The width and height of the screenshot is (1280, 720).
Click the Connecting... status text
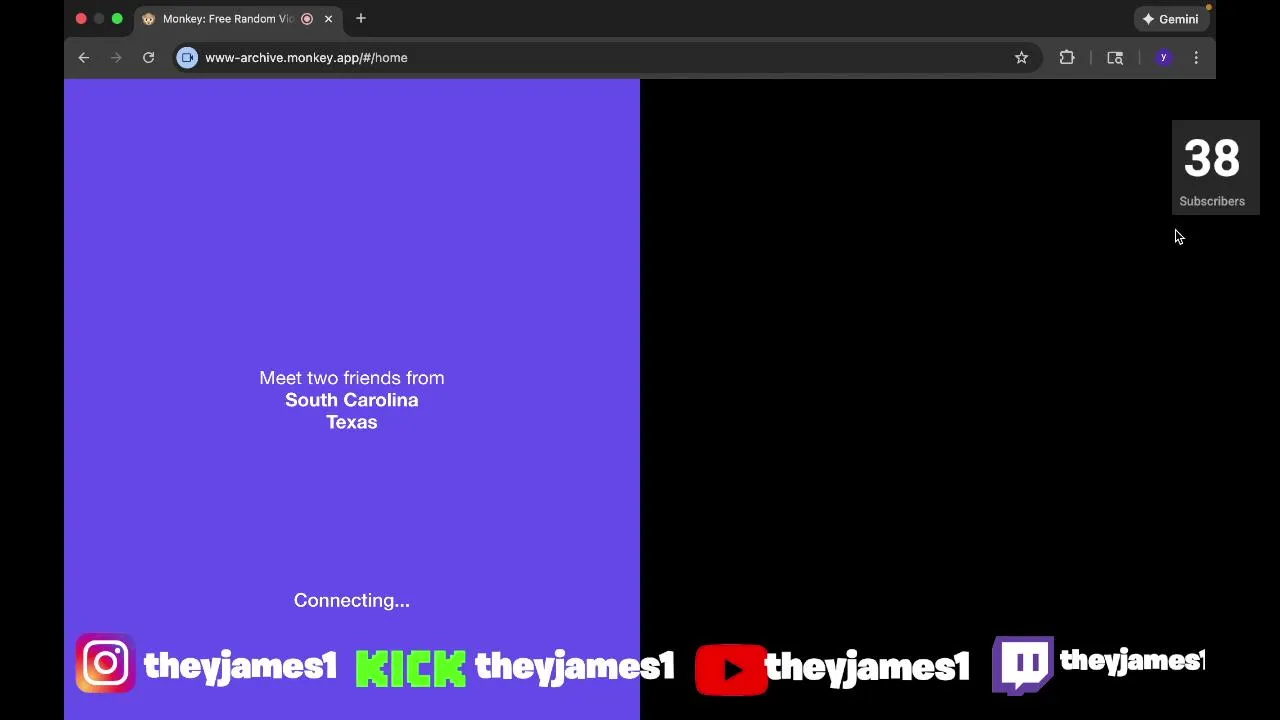coord(352,600)
